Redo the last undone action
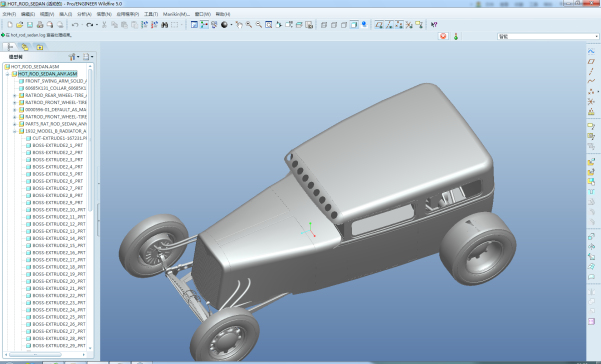The image size is (601, 364). pos(90,25)
